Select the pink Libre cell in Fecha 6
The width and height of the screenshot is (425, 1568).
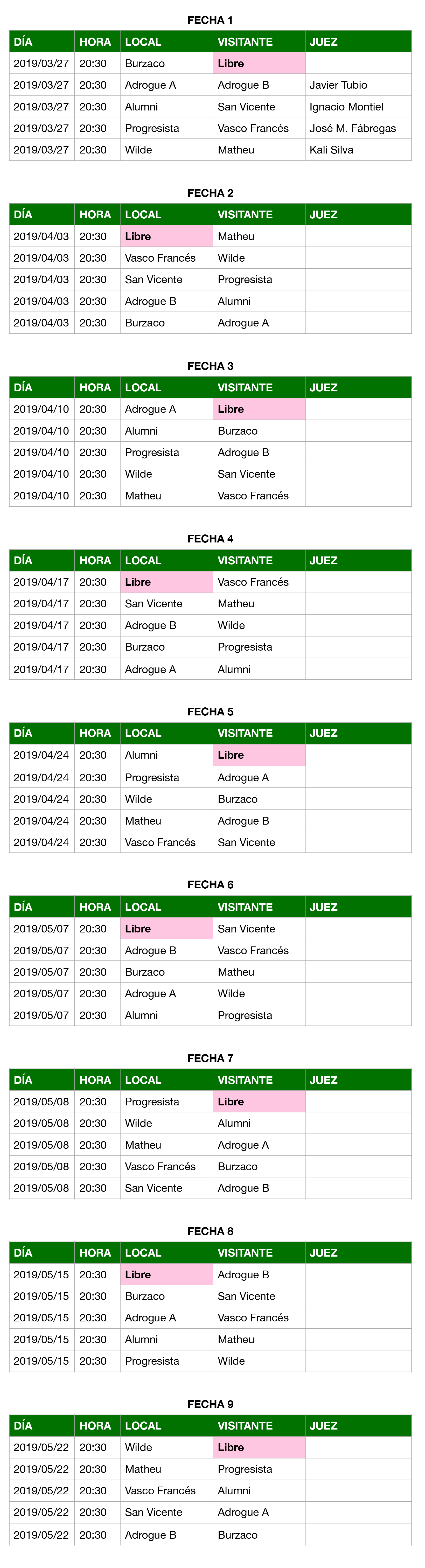pyautogui.click(x=166, y=929)
